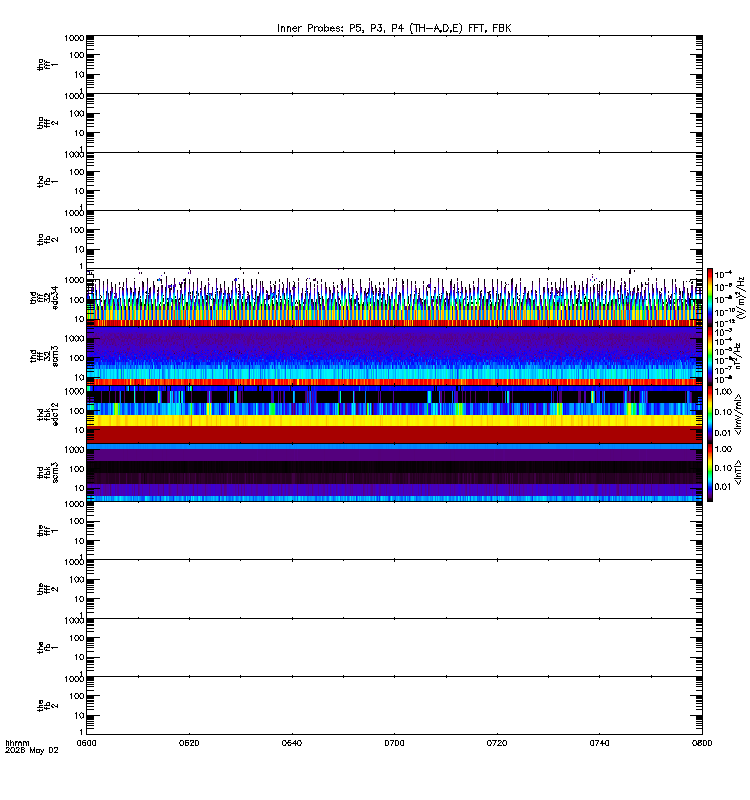Click the '2026 May 02' date label
Screen dimensions: 750x800
(x=32, y=751)
